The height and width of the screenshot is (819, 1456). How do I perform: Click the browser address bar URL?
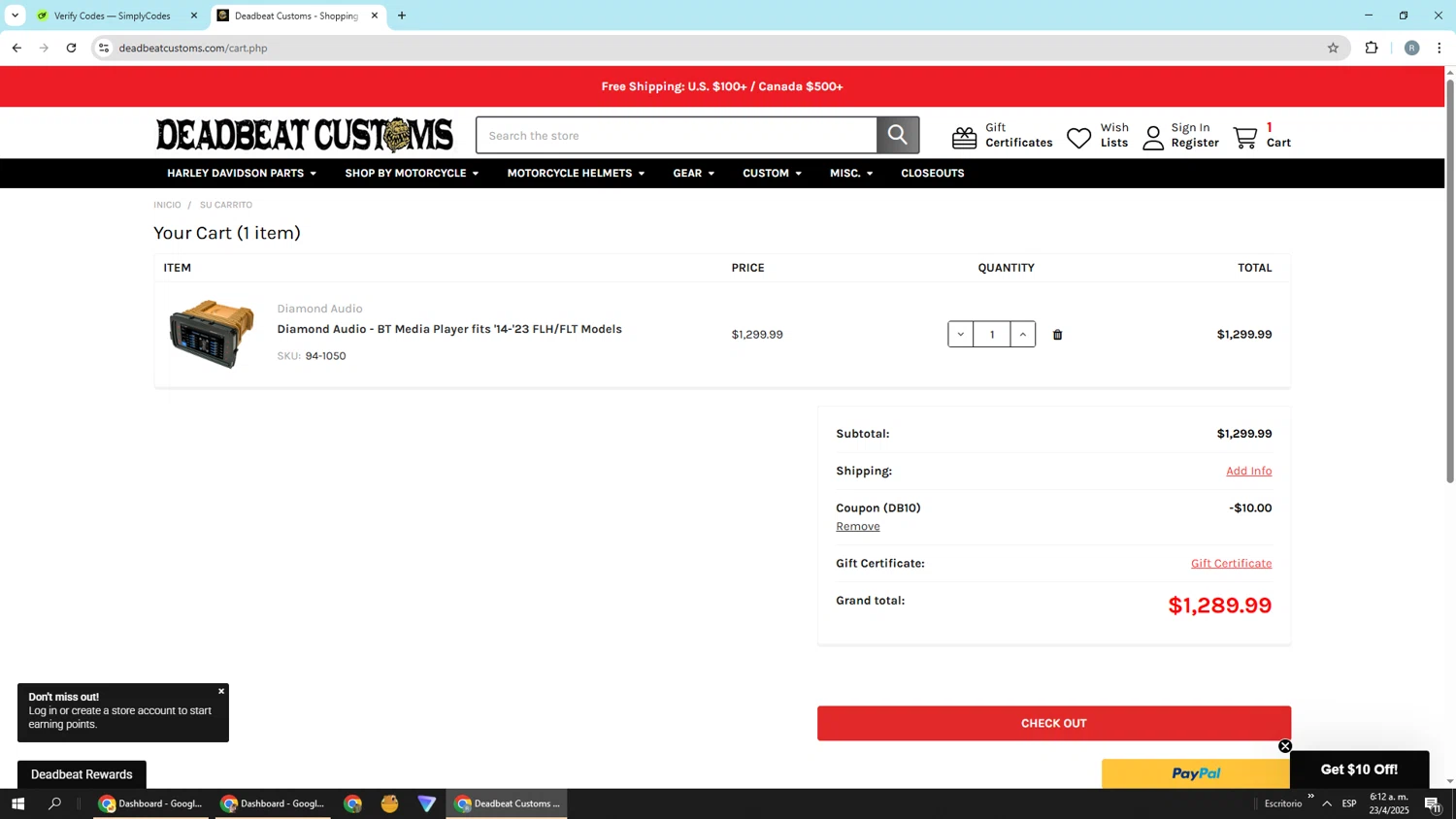[x=193, y=48]
